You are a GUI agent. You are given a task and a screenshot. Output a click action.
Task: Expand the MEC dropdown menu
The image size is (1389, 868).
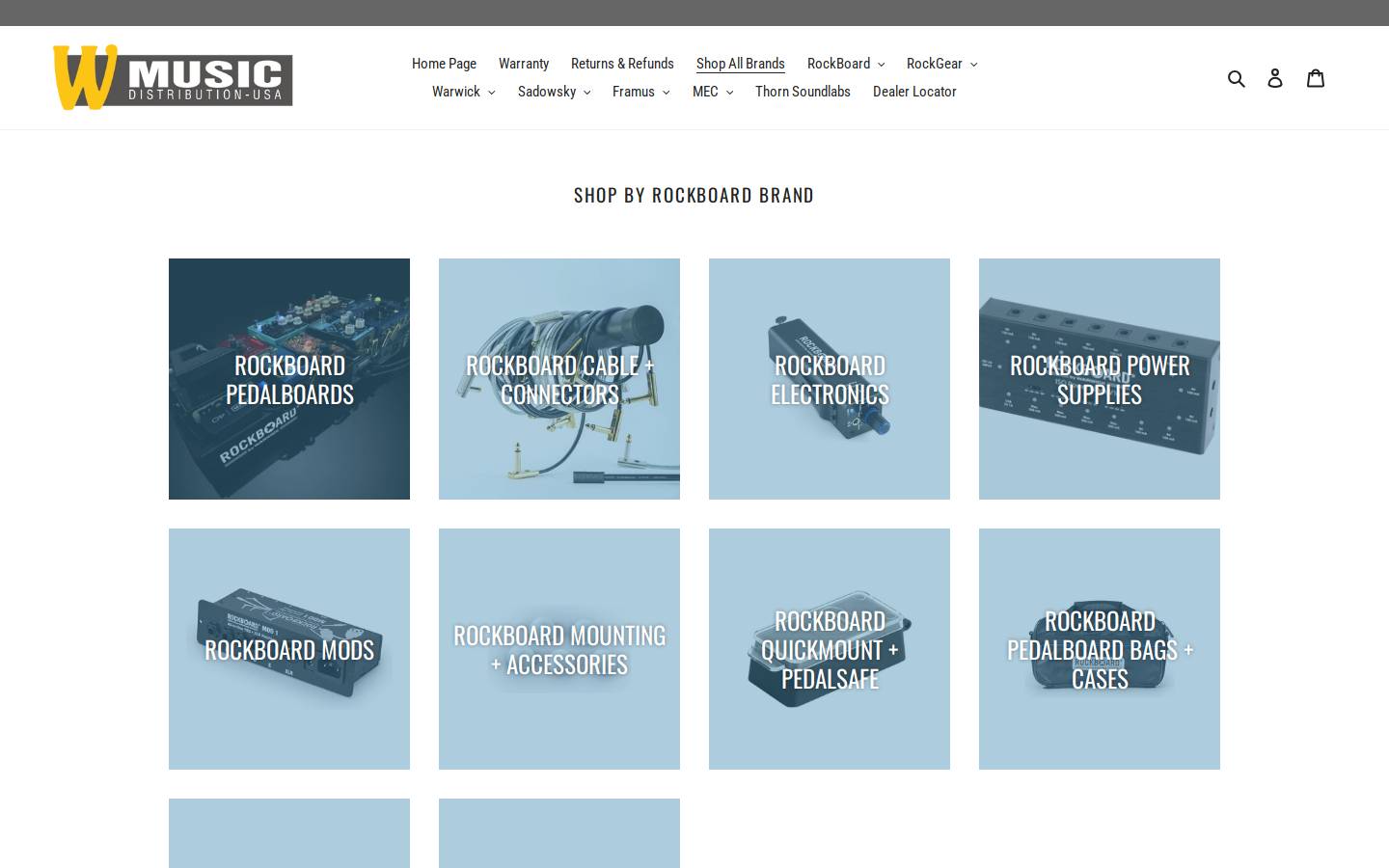pos(713,92)
